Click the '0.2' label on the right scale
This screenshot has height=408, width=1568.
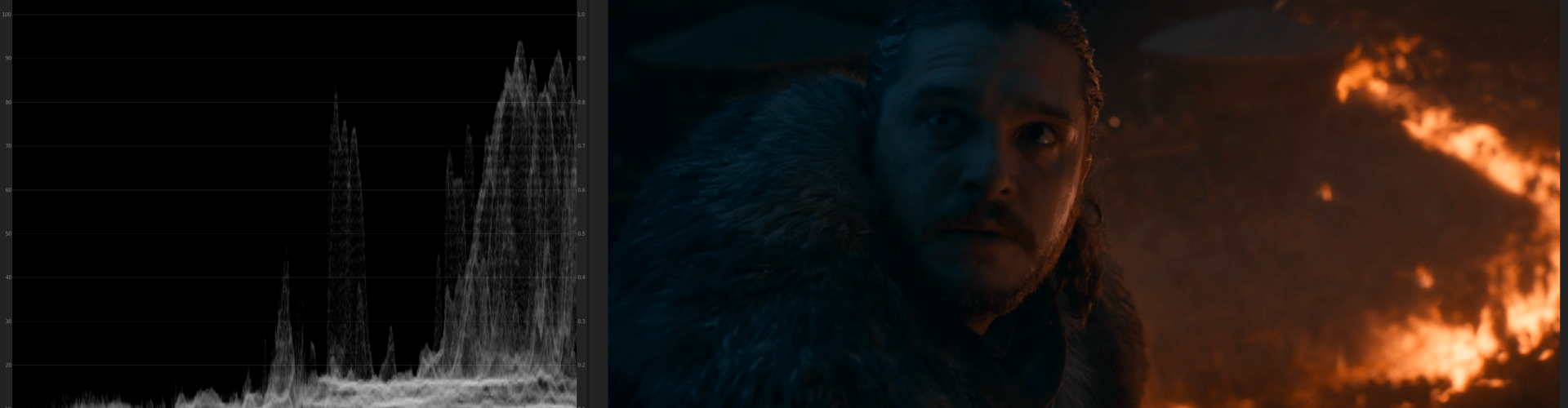[x=581, y=366]
